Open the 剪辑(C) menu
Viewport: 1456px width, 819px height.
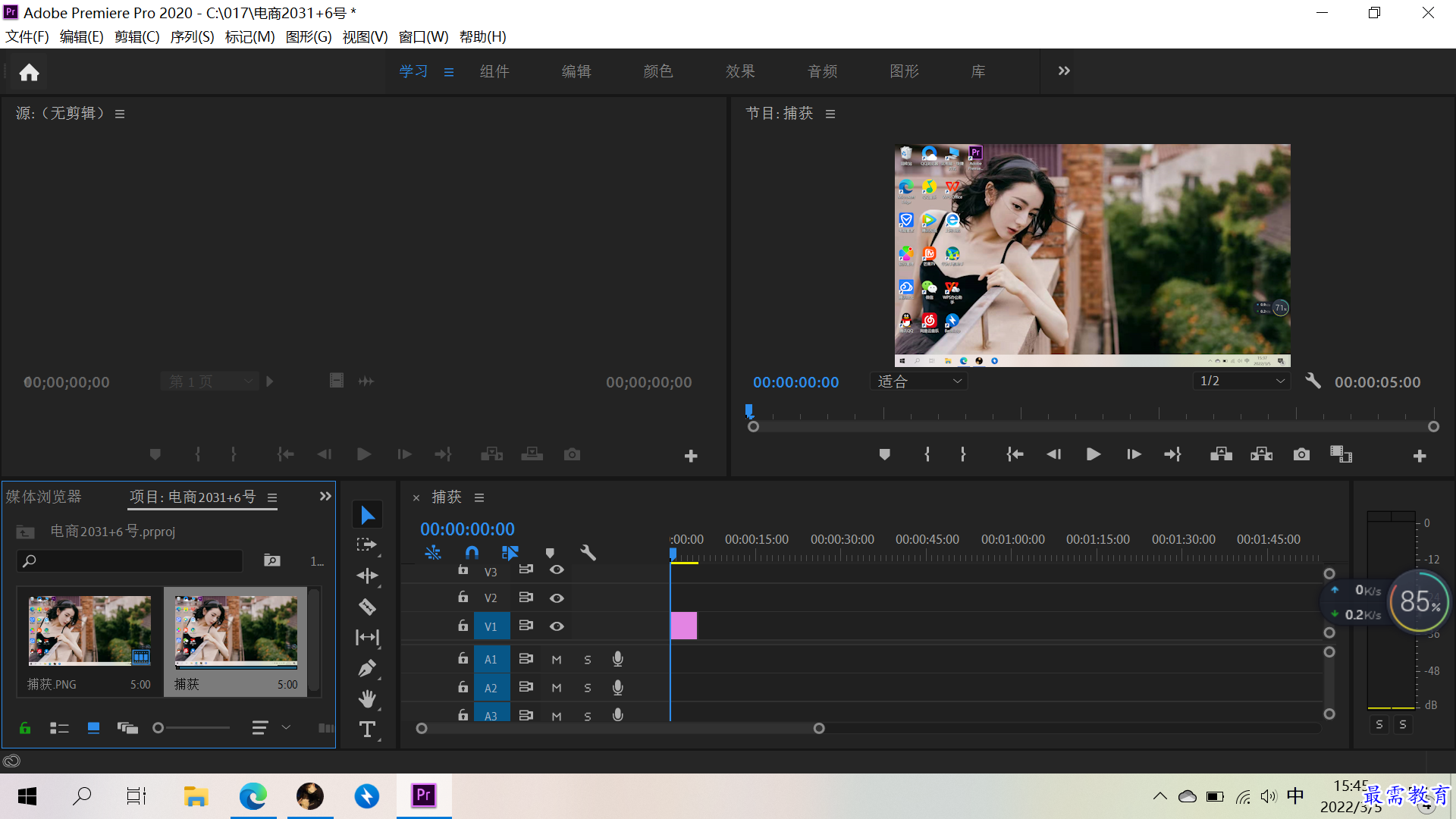point(136,36)
